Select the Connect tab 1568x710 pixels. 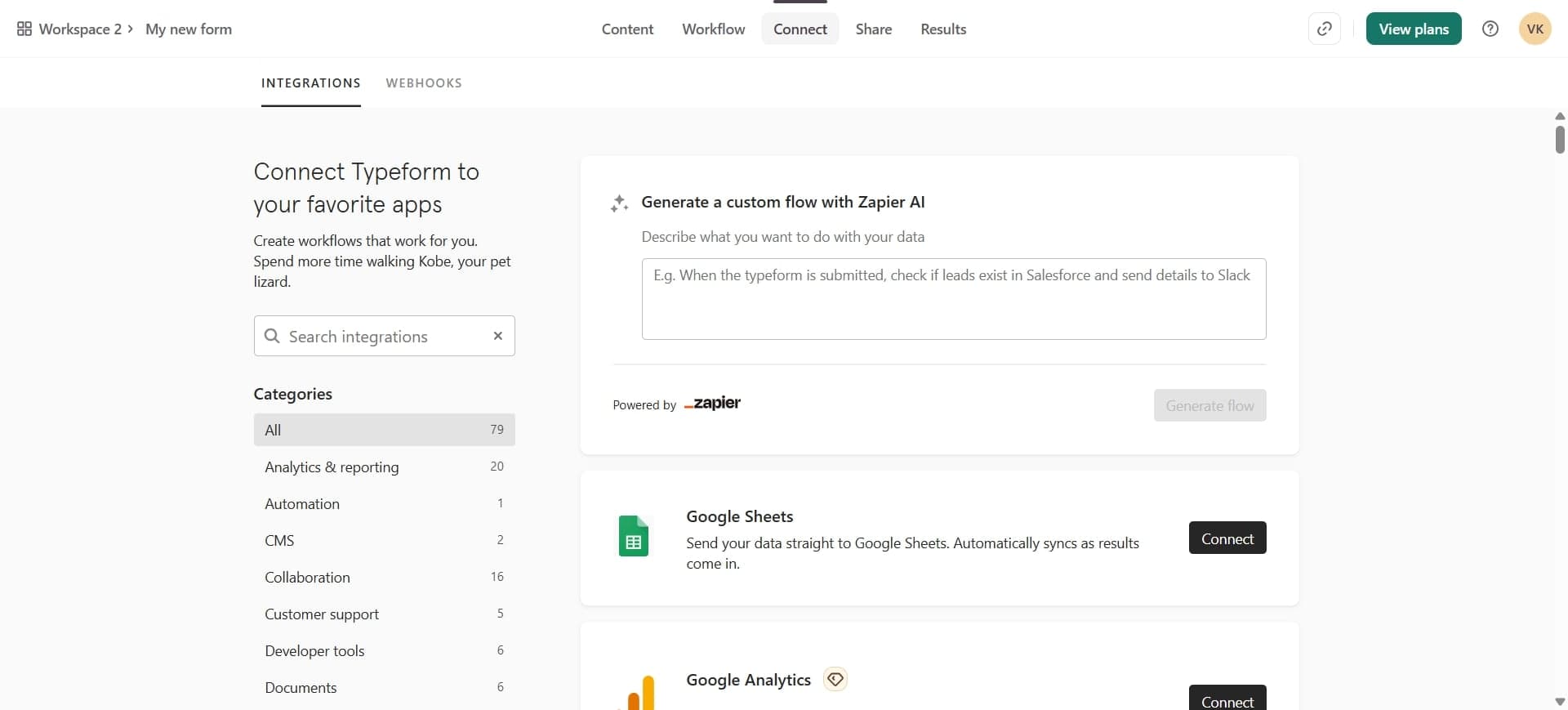click(800, 29)
